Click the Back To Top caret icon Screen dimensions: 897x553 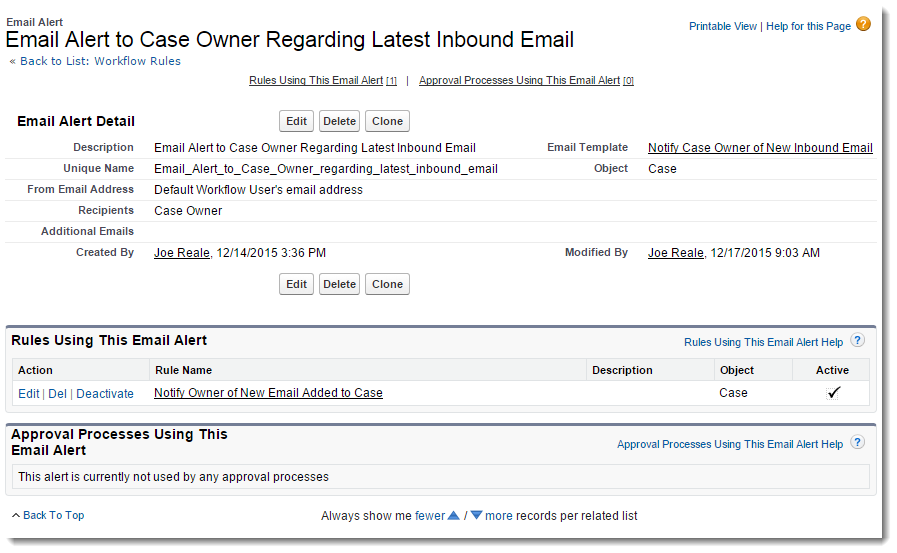click(16, 515)
